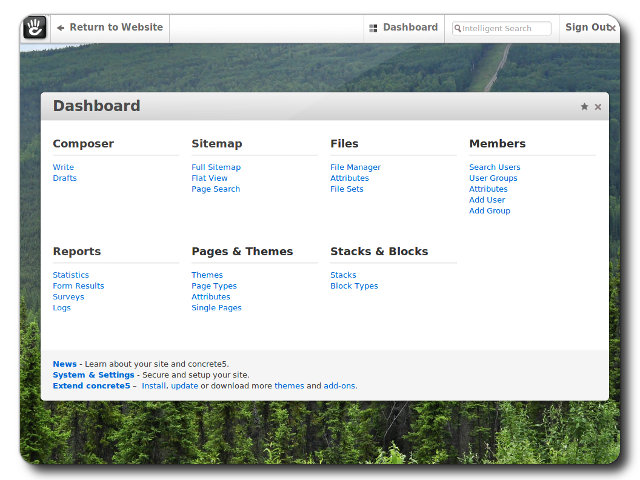The width and height of the screenshot is (640, 480).
Task: Close the Dashboard panel with X icon
Action: [598, 107]
